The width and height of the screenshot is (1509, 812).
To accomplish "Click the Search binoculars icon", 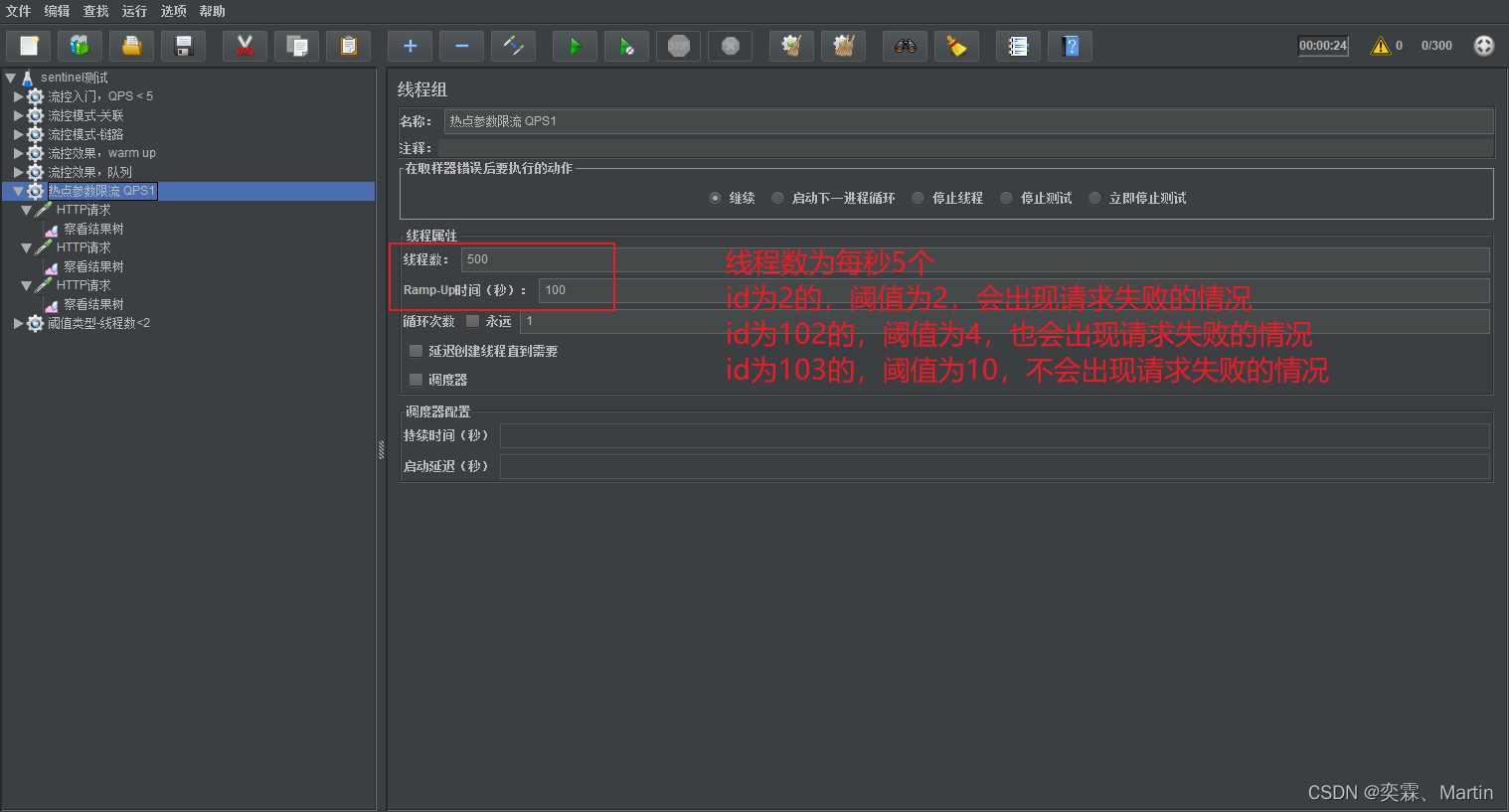I will 905,46.
